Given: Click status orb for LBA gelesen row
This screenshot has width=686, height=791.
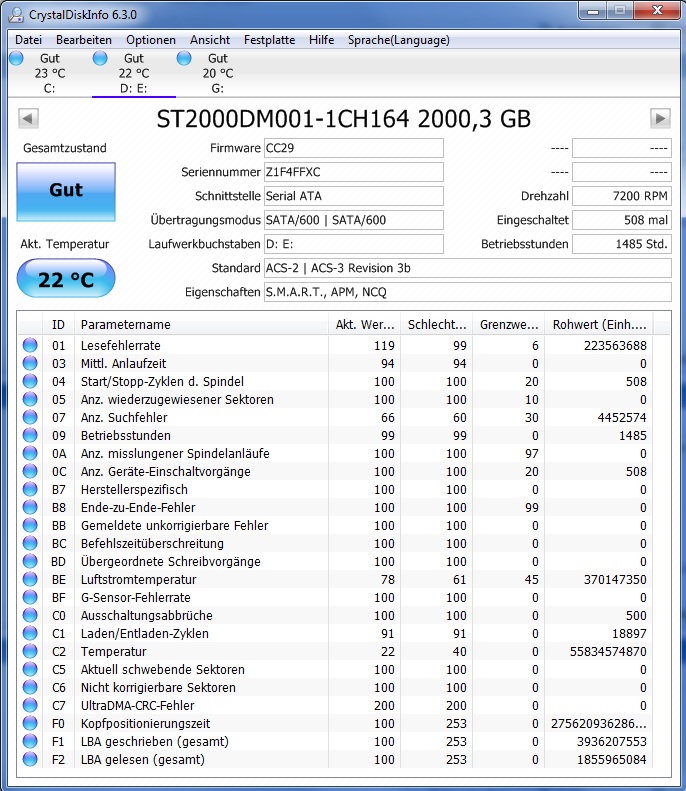Looking at the screenshot, I should pyautogui.click(x=30, y=759).
